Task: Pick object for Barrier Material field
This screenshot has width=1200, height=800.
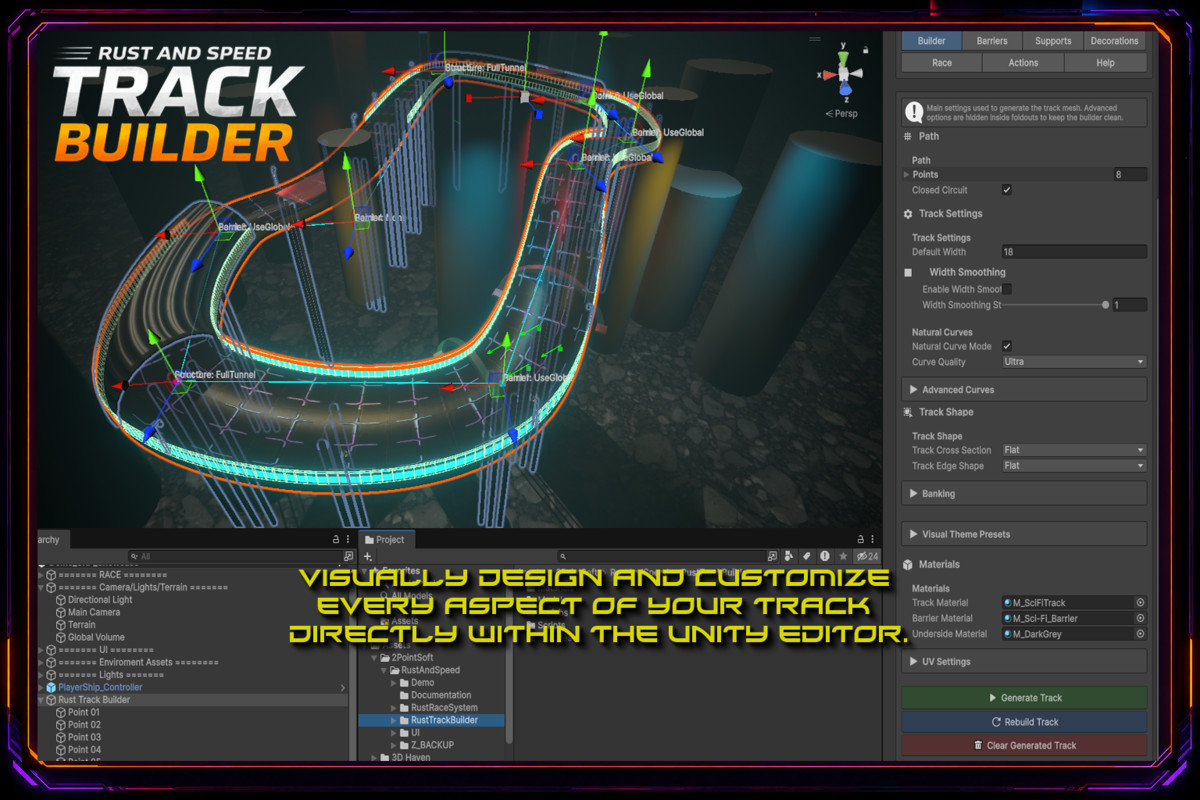Action: (x=1140, y=619)
